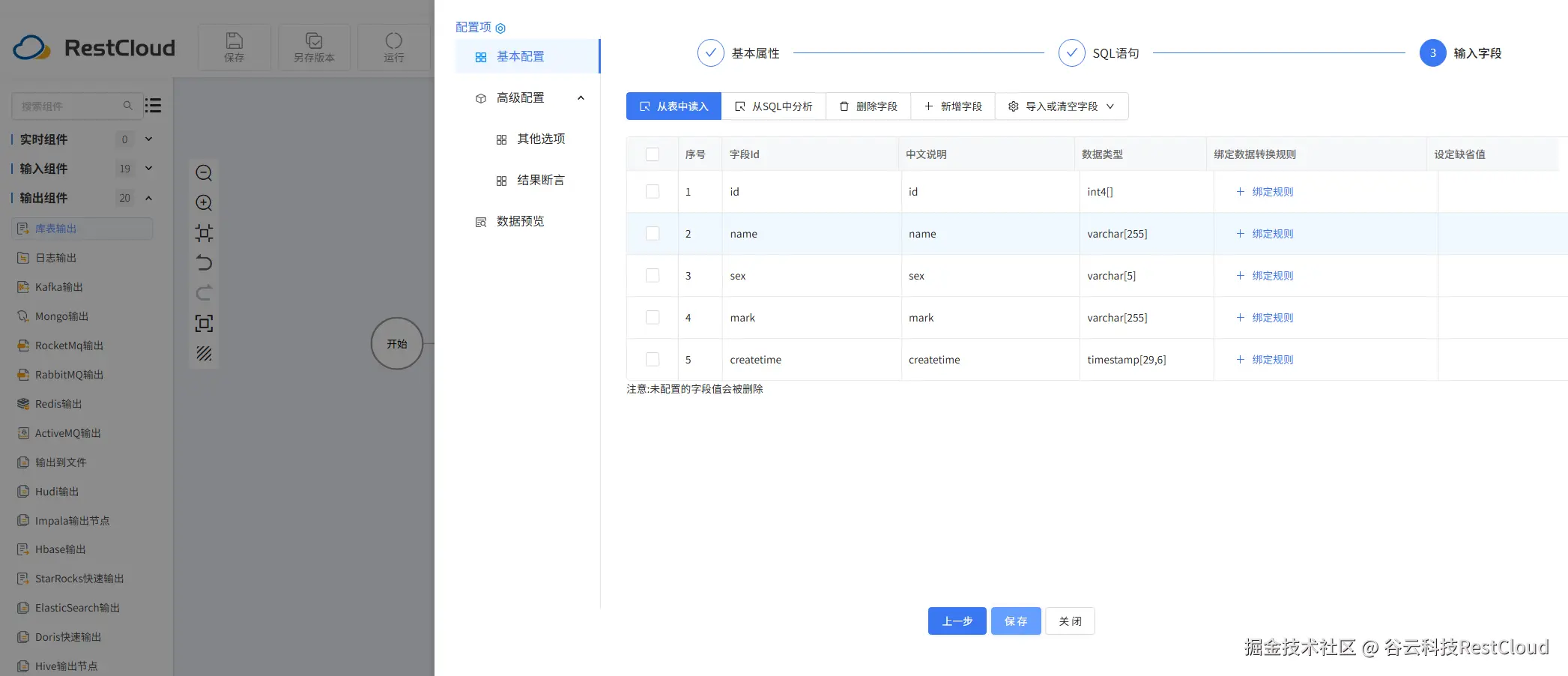
Task: Go to step 3 输入字段
Action: coord(1461,53)
